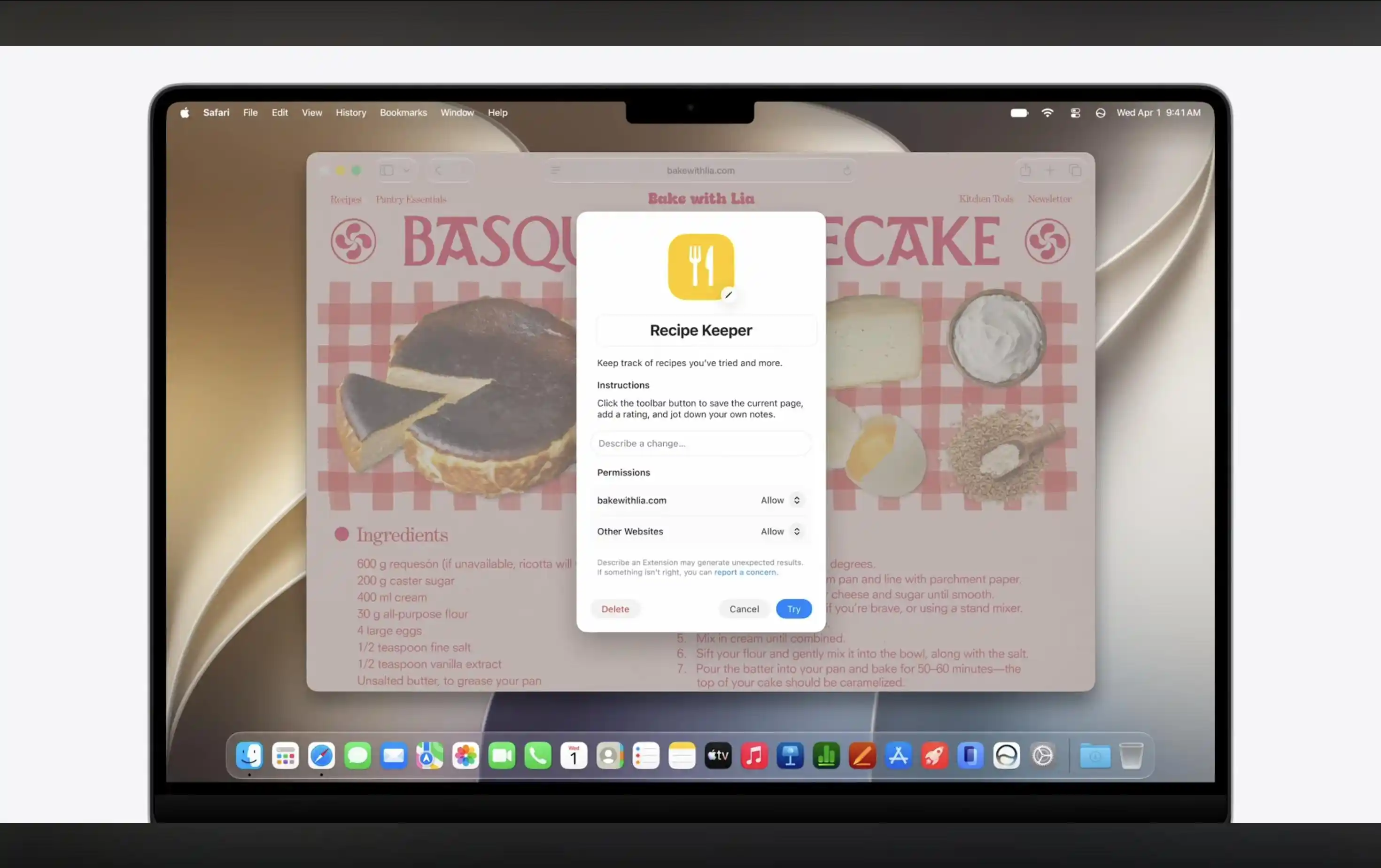Follow the report a concern link
Viewport: 1381px width, 868px height.
pos(745,572)
